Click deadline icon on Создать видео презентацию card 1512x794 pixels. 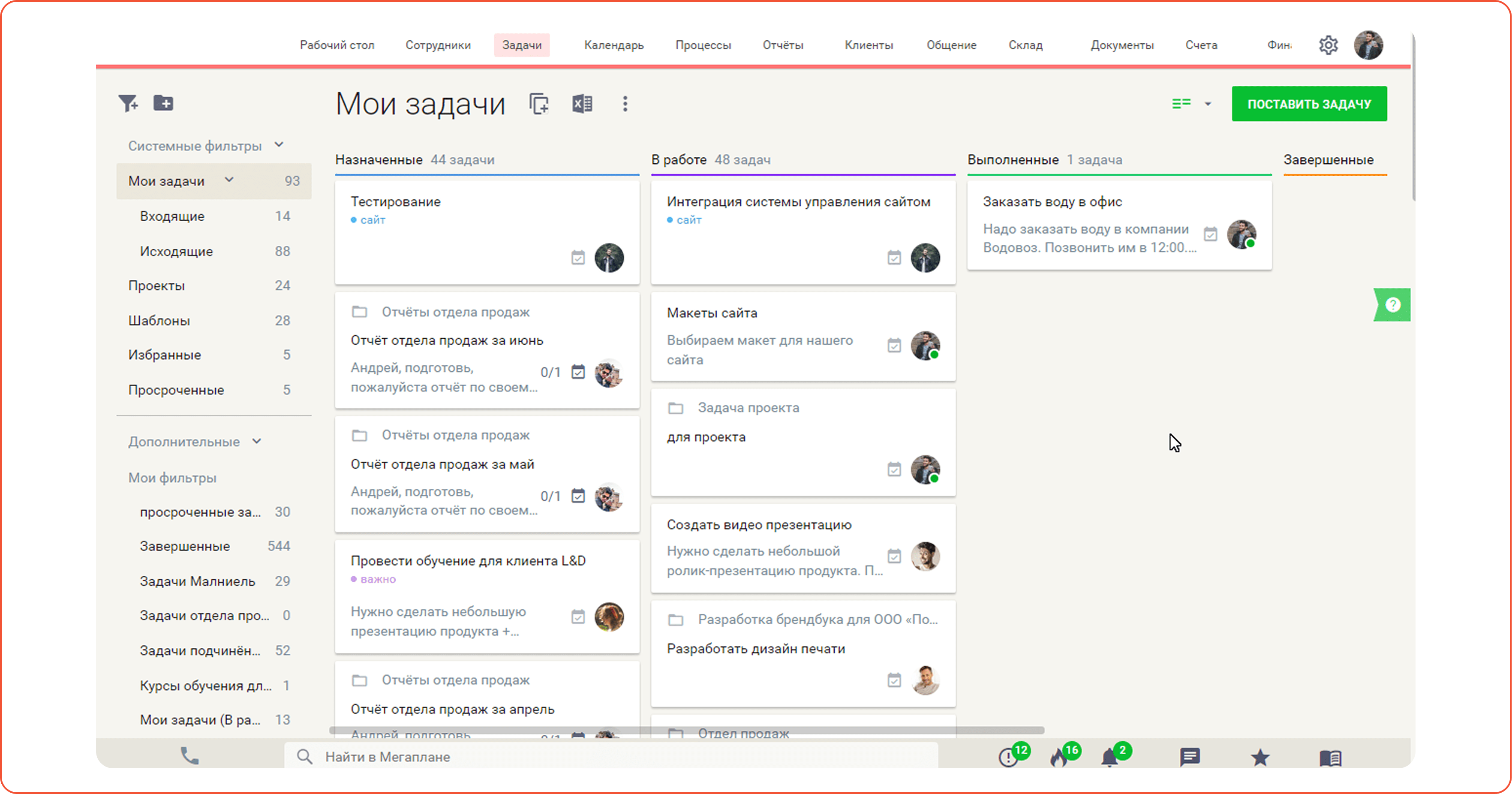click(x=894, y=556)
